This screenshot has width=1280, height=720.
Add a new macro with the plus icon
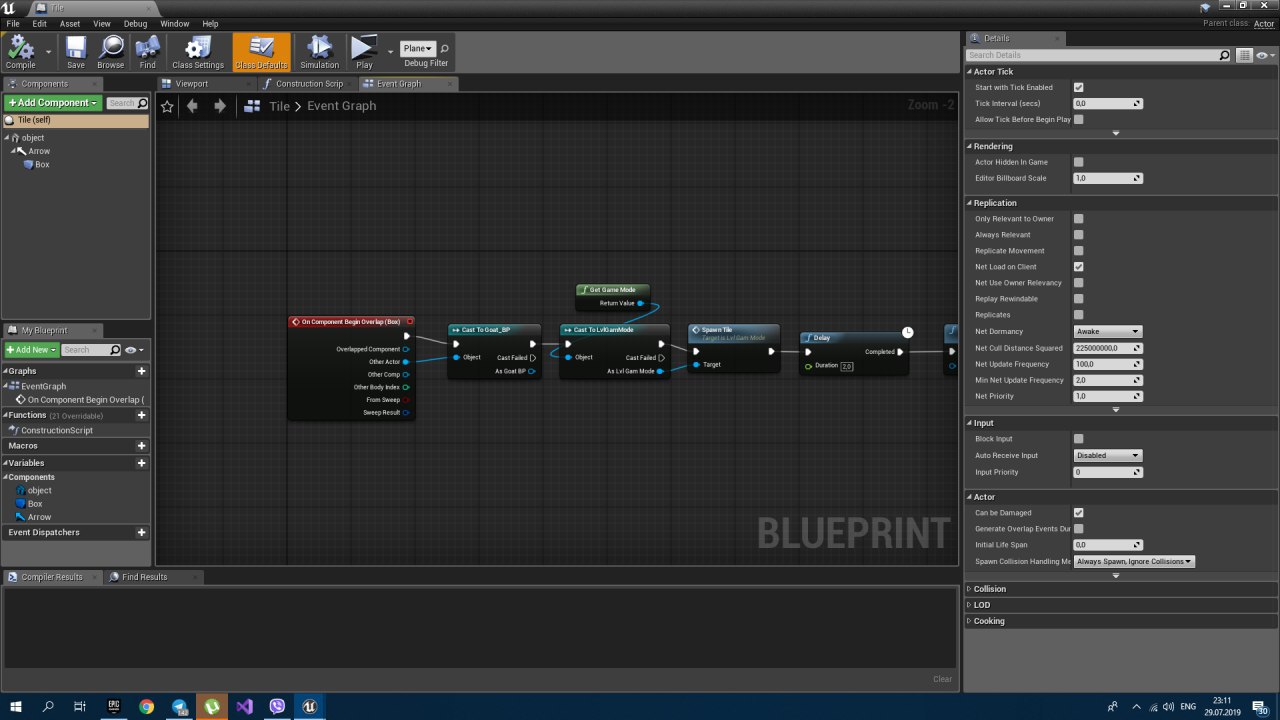point(141,446)
